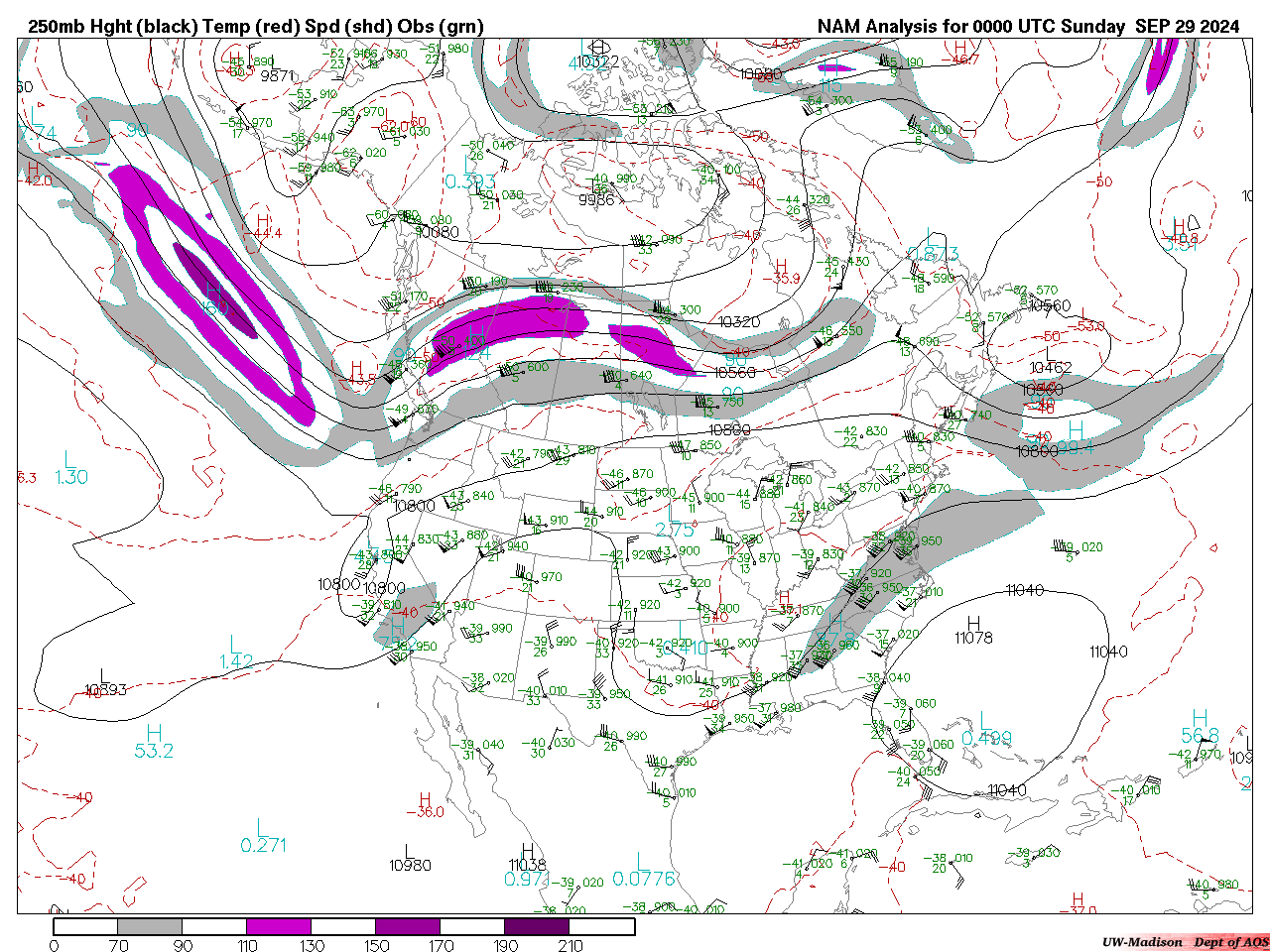Click the red H -36.0 temperature marker
The height and width of the screenshot is (952, 1270).
[425, 805]
